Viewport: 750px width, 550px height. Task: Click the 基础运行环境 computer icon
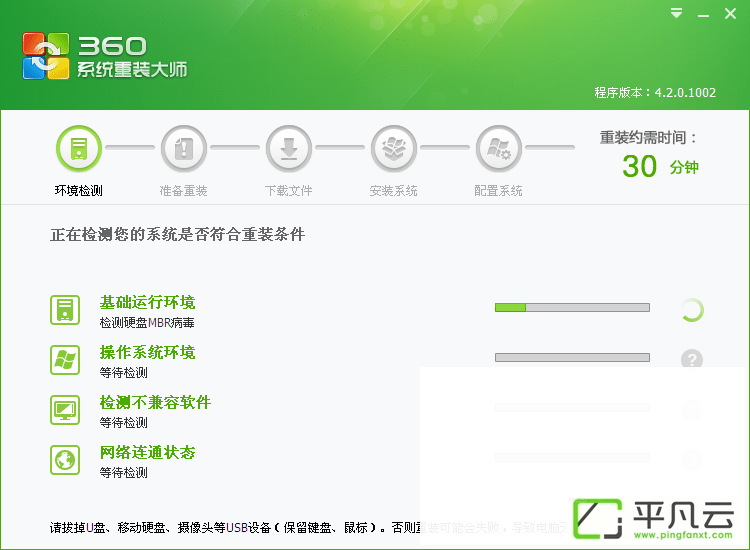point(65,310)
